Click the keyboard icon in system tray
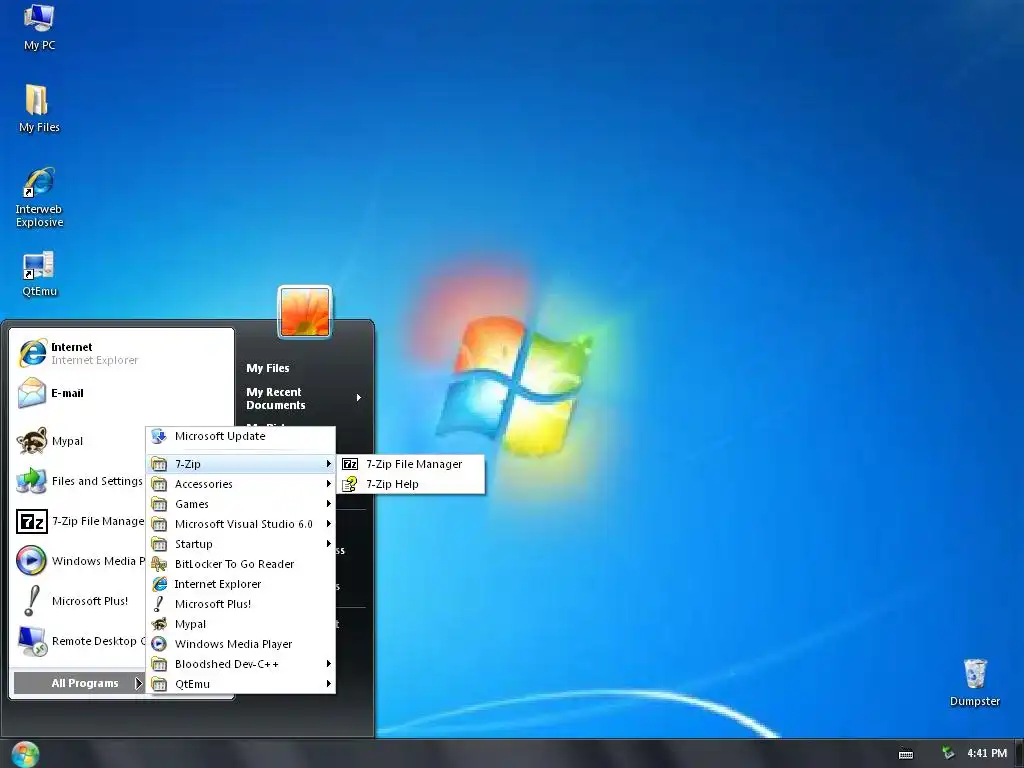 tap(906, 754)
